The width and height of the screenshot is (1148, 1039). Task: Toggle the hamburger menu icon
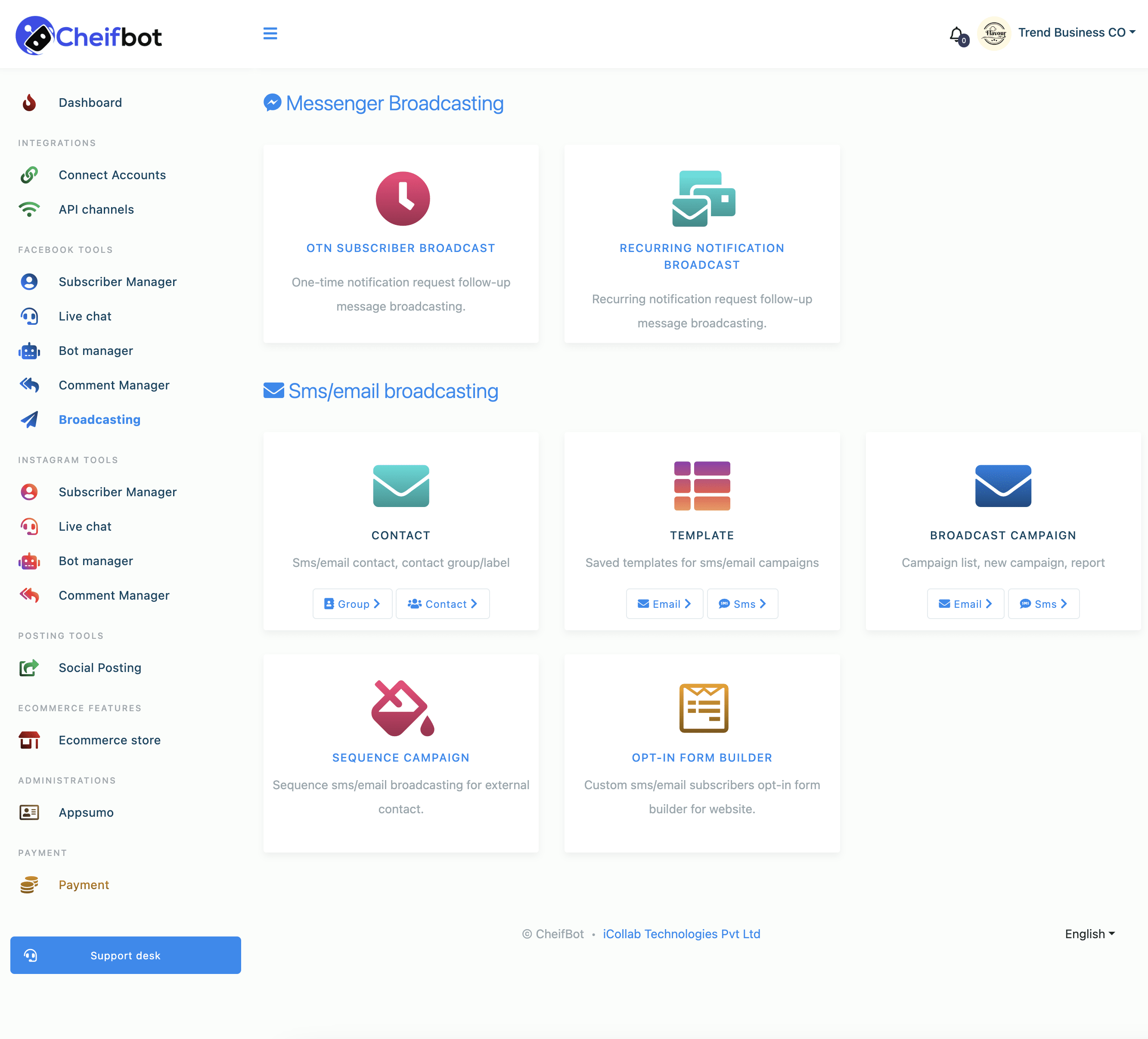pos(270,34)
